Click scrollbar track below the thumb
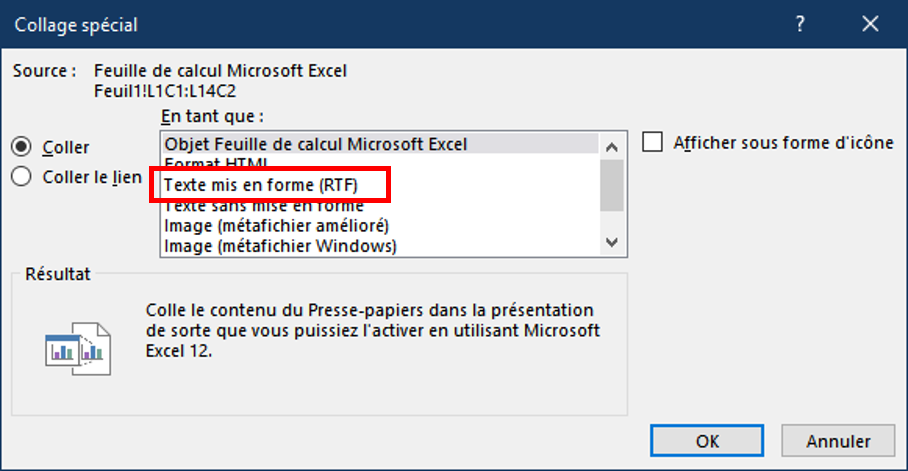908x471 pixels. pos(611,221)
